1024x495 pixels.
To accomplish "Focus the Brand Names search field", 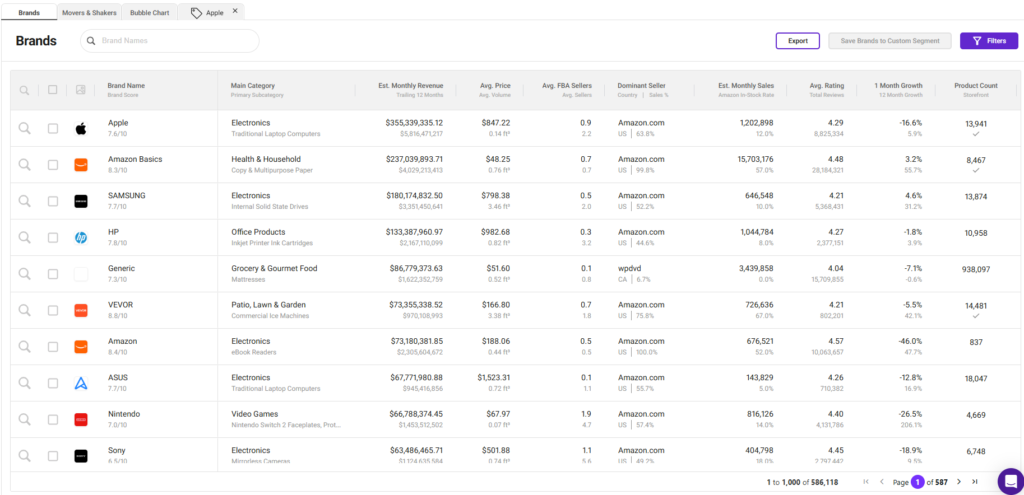I will click(x=170, y=40).
